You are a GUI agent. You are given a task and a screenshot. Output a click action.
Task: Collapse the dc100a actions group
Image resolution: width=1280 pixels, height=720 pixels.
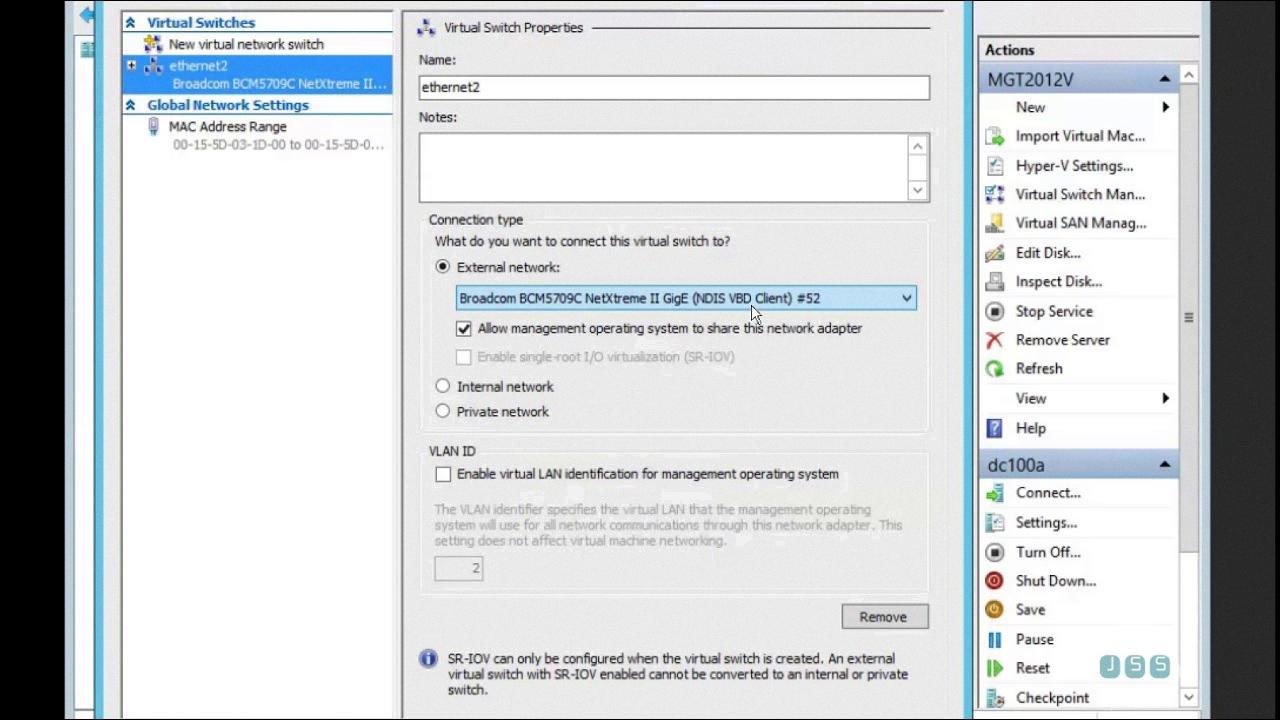click(x=1165, y=465)
